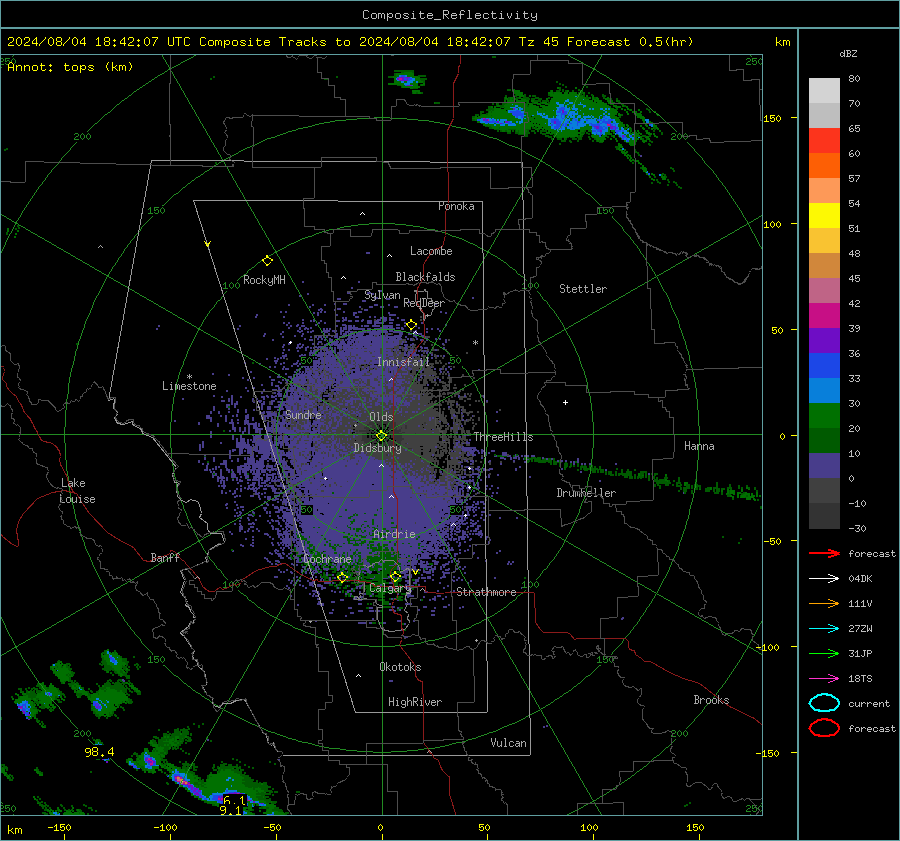Screen dimensions: 900x841
Task: Click the Drumheller label
Action: (586, 493)
